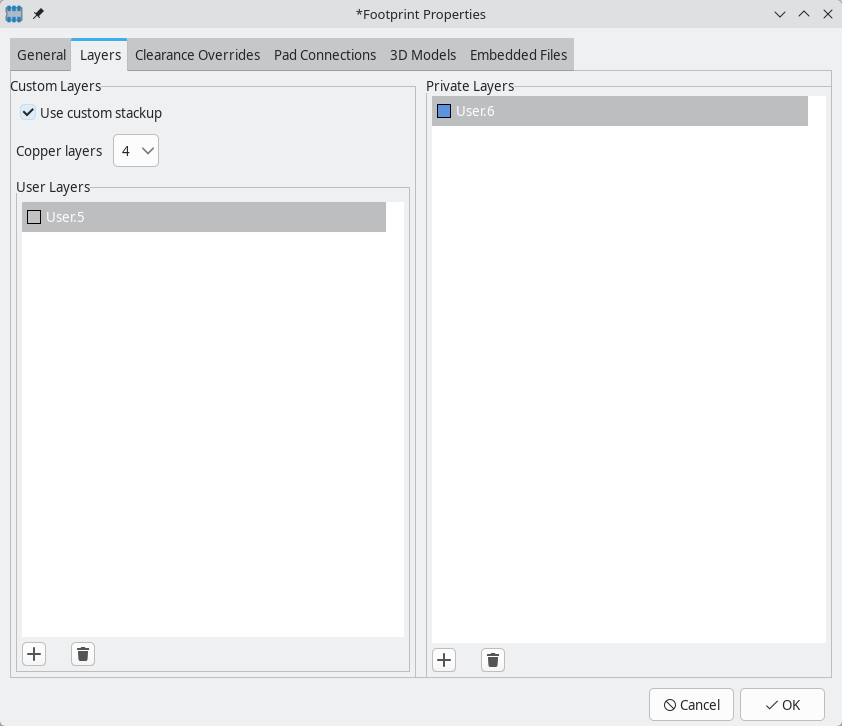The height and width of the screenshot is (726, 842).
Task: Confirm changes with the OK button
Action: pyautogui.click(x=782, y=704)
